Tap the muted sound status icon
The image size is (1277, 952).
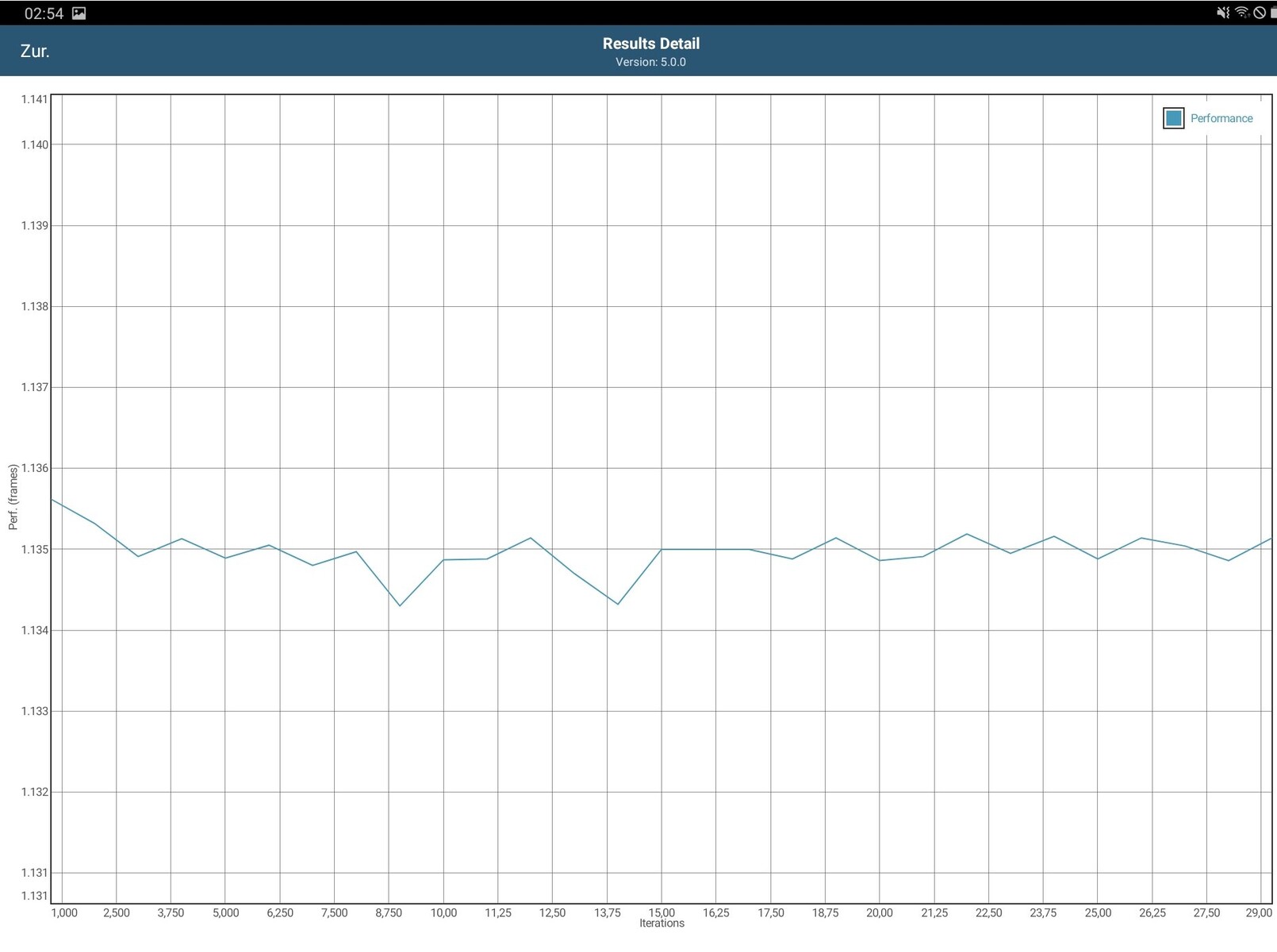click(1222, 13)
